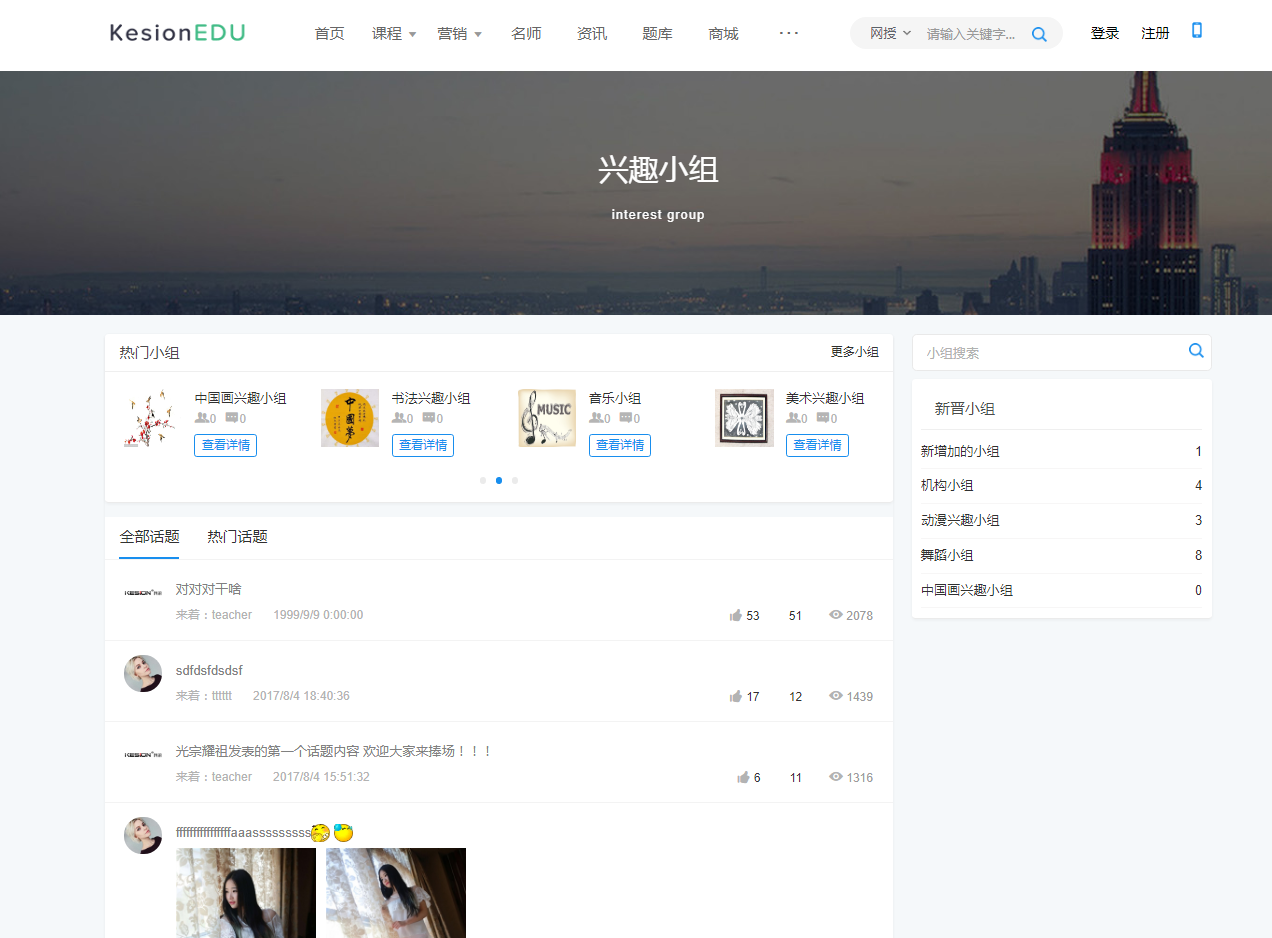Click 查看详情 for 书法兴趣小组

point(422,446)
